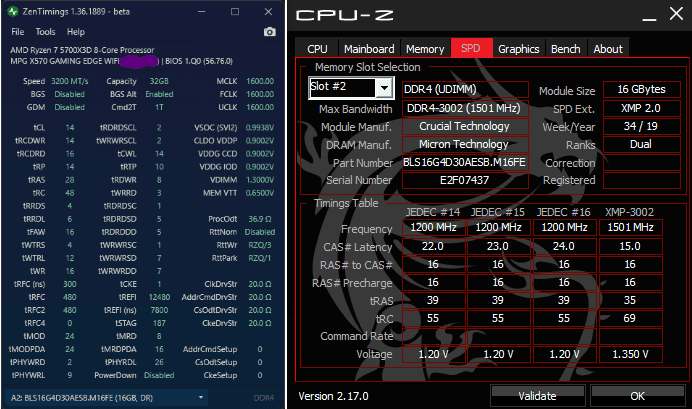Click the ProcOdt 36.9 Ω value

click(260, 219)
